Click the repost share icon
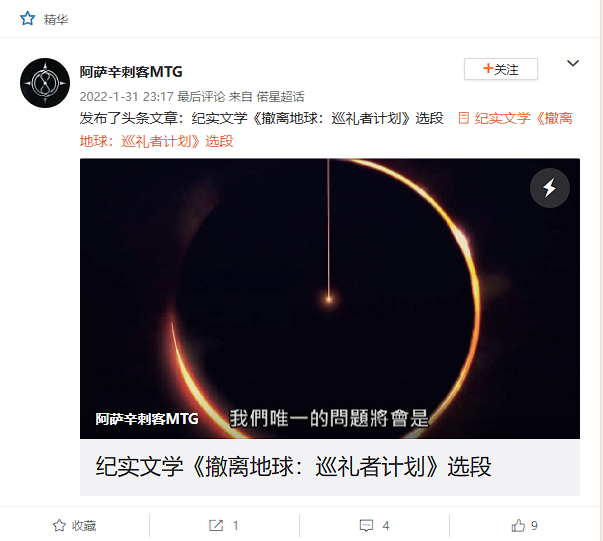This screenshot has width=603, height=541. click(216, 525)
